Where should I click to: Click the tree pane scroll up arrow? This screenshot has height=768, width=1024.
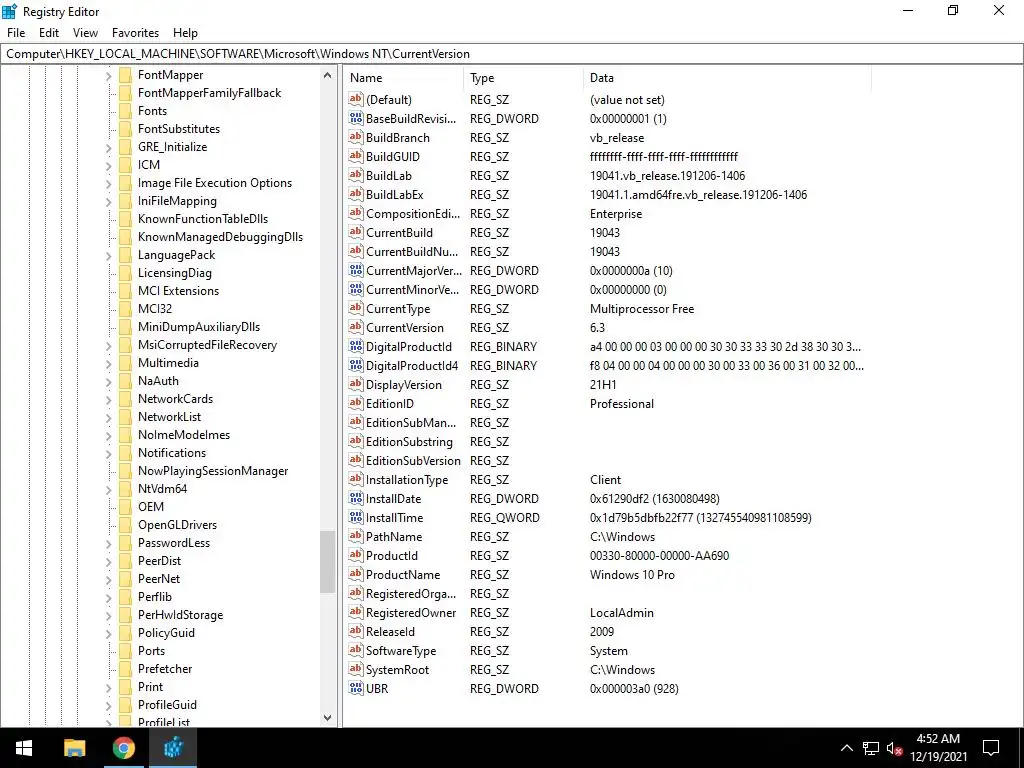(327, 76)
